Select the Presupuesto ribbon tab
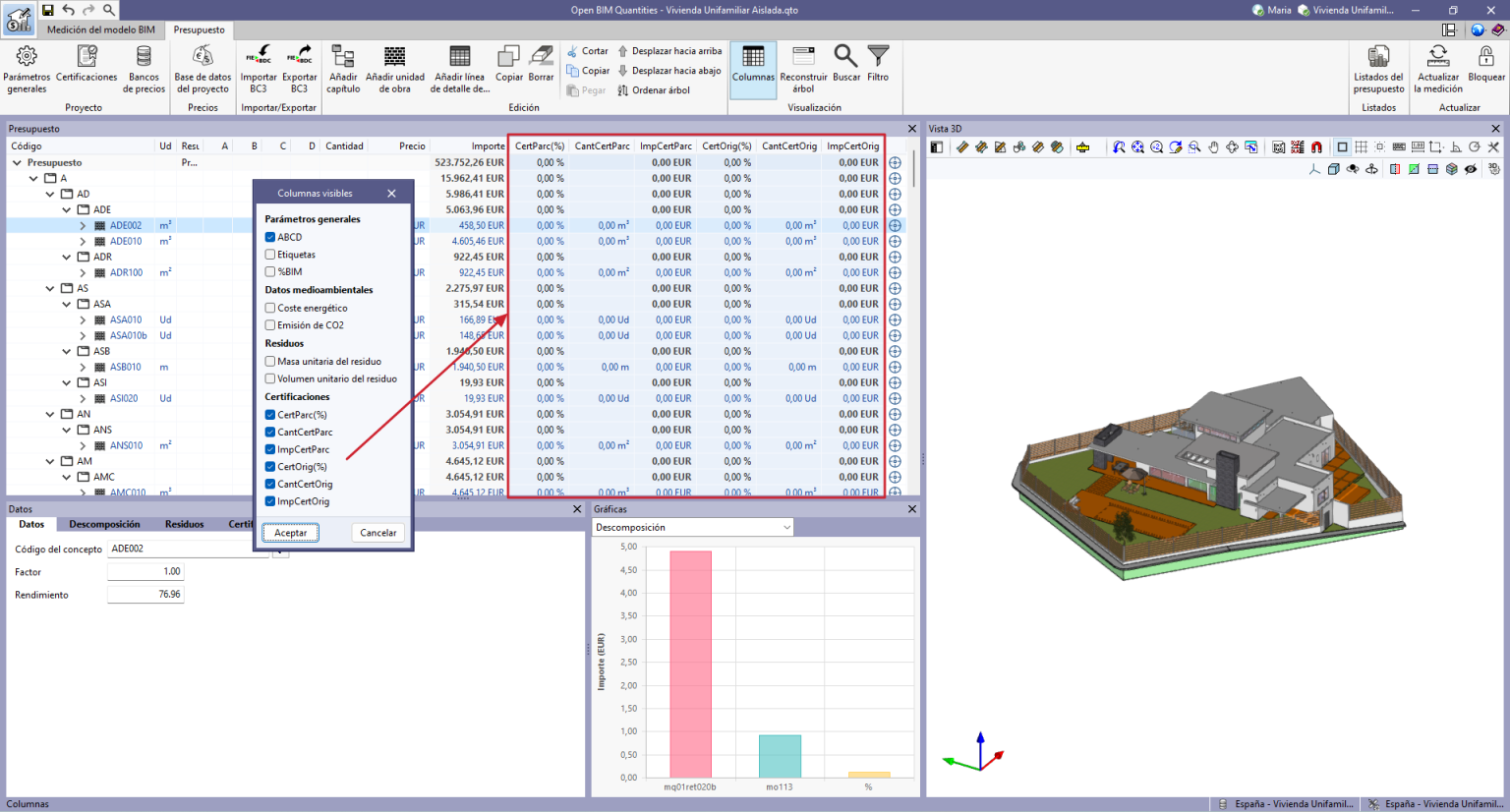Image resolution: width=1510 pixels, height=812 pixels. click(200, 29)
